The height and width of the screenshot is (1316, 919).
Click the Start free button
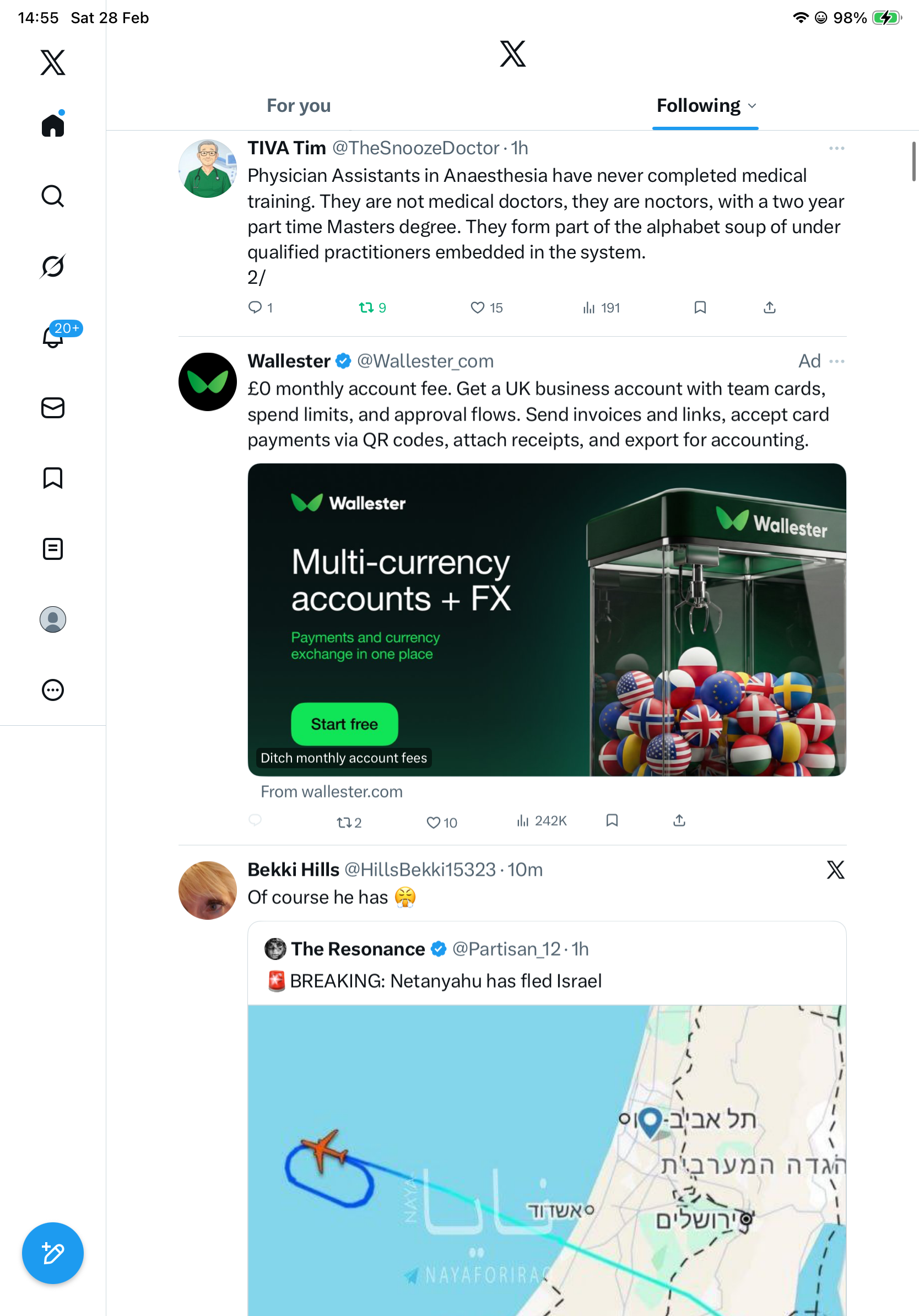[344, 724]
